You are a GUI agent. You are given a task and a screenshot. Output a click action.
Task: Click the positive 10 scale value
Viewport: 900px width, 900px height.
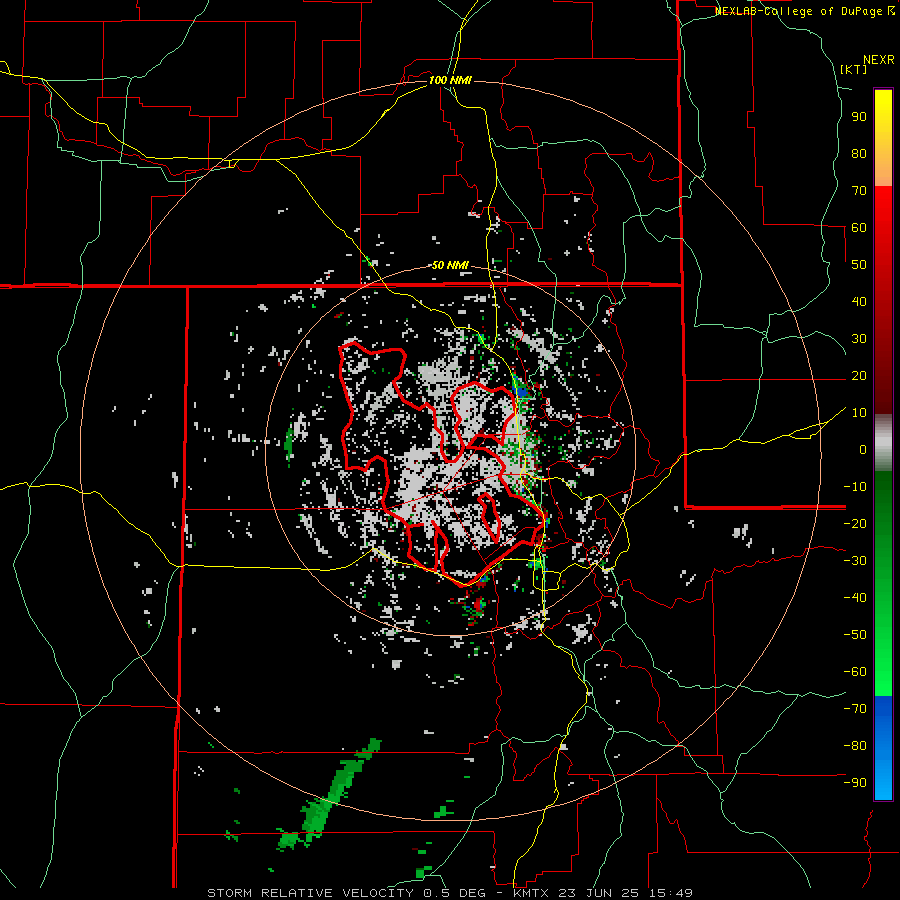[859, 413]
